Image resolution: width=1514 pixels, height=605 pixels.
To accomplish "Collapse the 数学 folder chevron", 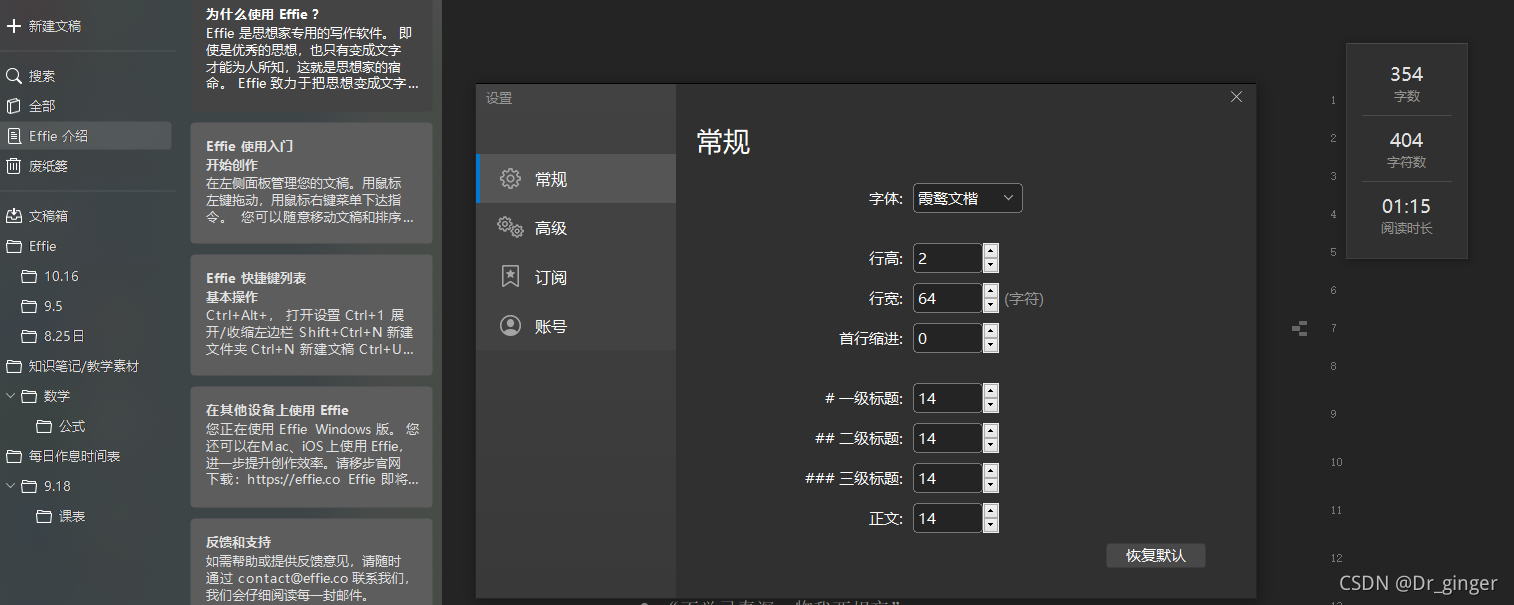I will click(11, 396).
